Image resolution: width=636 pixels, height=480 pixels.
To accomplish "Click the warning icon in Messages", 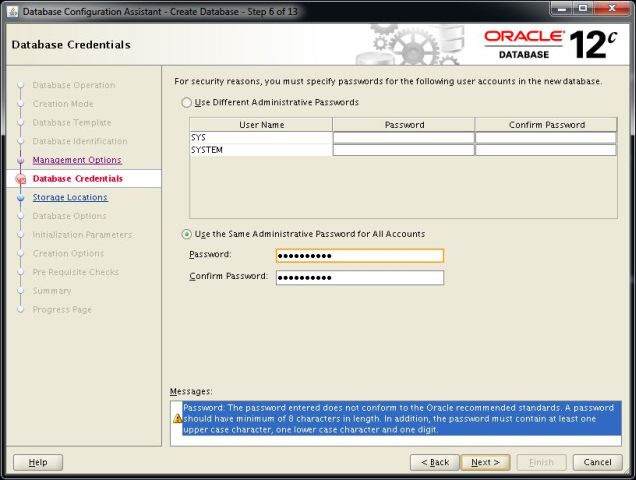I will (x=177, y=418).
